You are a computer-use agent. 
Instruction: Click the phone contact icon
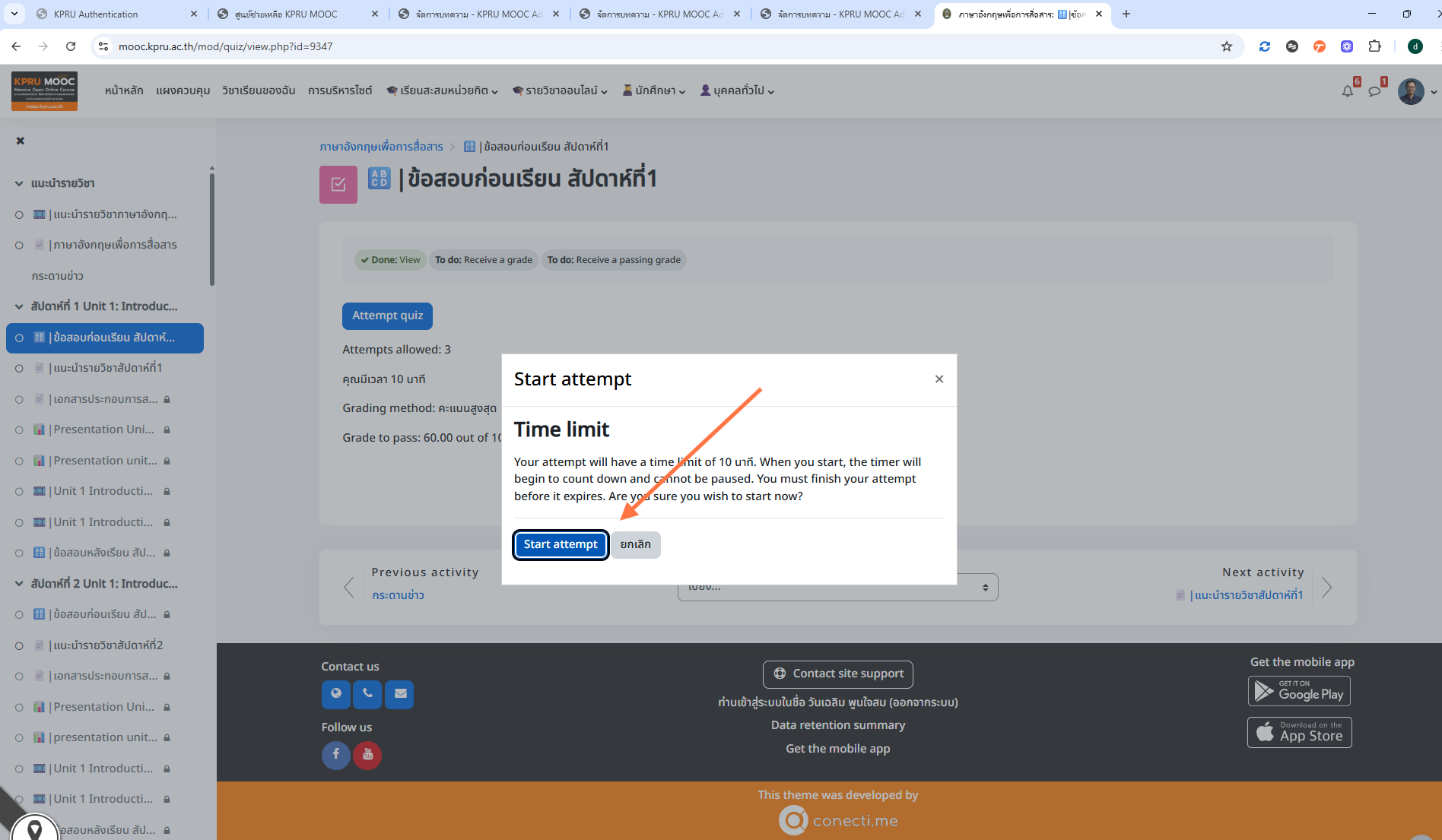click(367, 694)
